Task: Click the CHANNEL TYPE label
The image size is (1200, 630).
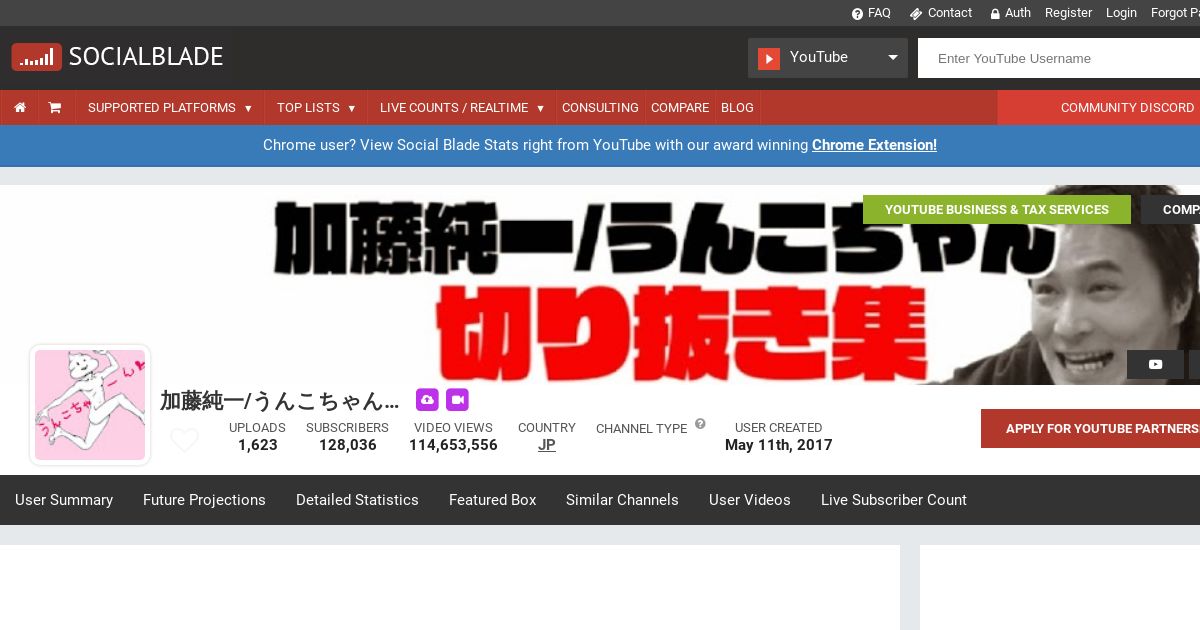Action: pyautogui.click(x=641, y=429)
